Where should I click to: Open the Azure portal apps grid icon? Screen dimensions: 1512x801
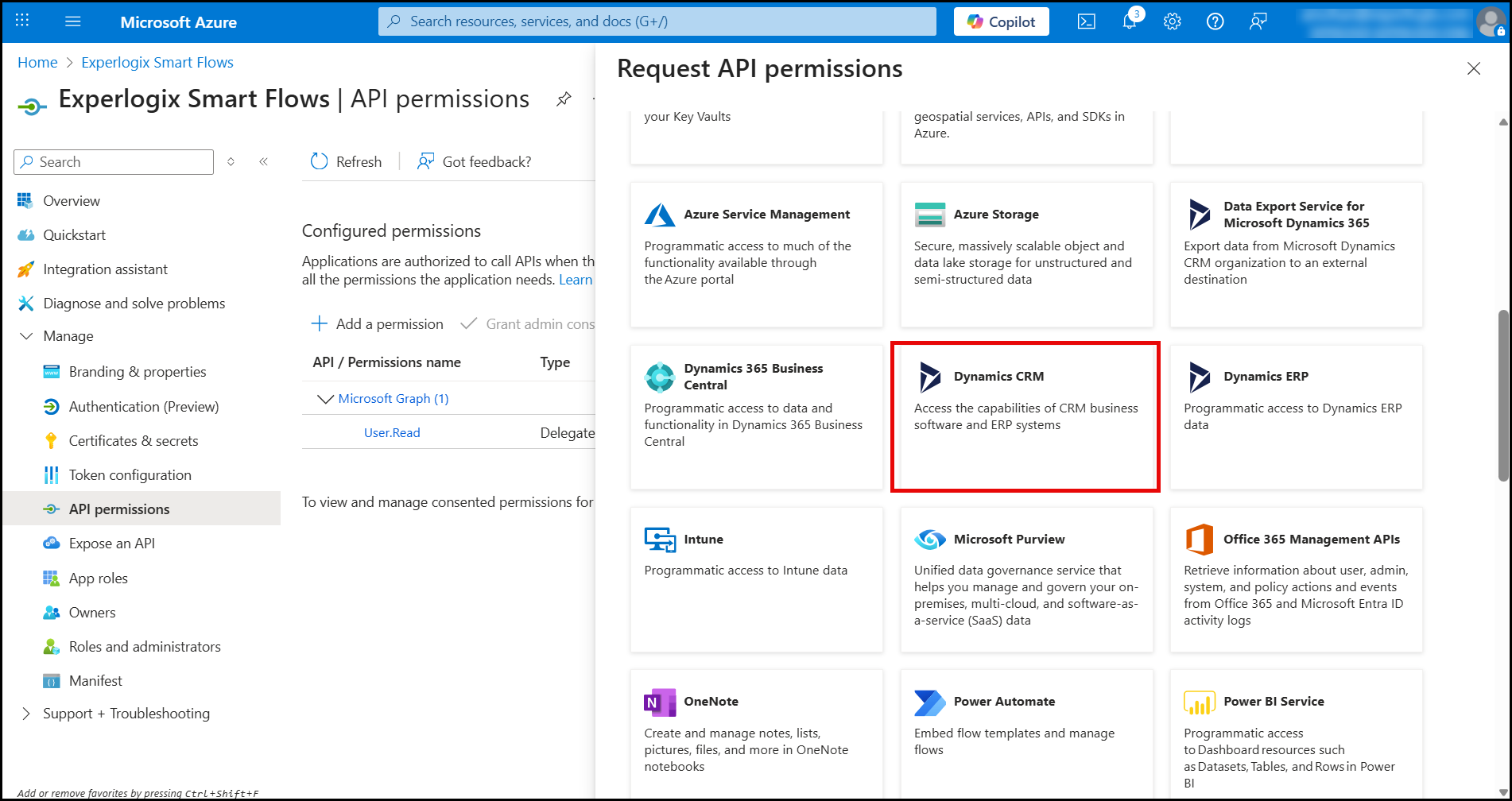[x=22, y=21]
